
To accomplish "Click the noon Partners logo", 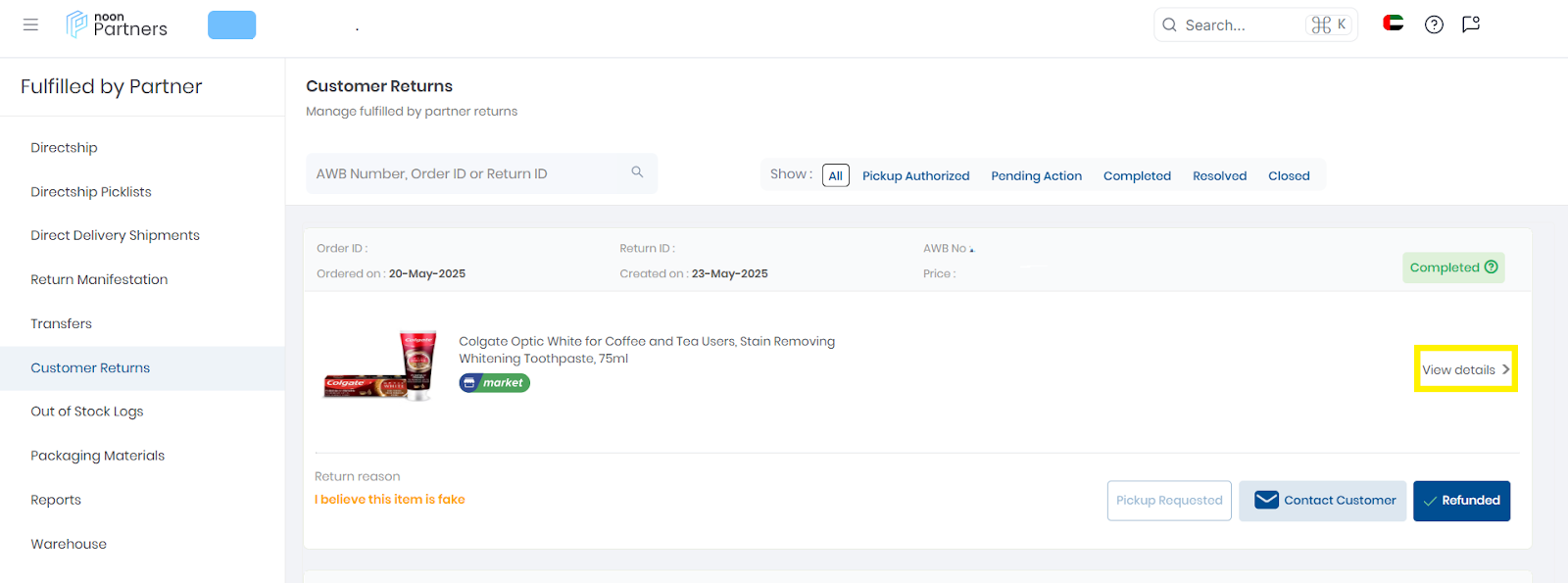I will tap(117, 24).
